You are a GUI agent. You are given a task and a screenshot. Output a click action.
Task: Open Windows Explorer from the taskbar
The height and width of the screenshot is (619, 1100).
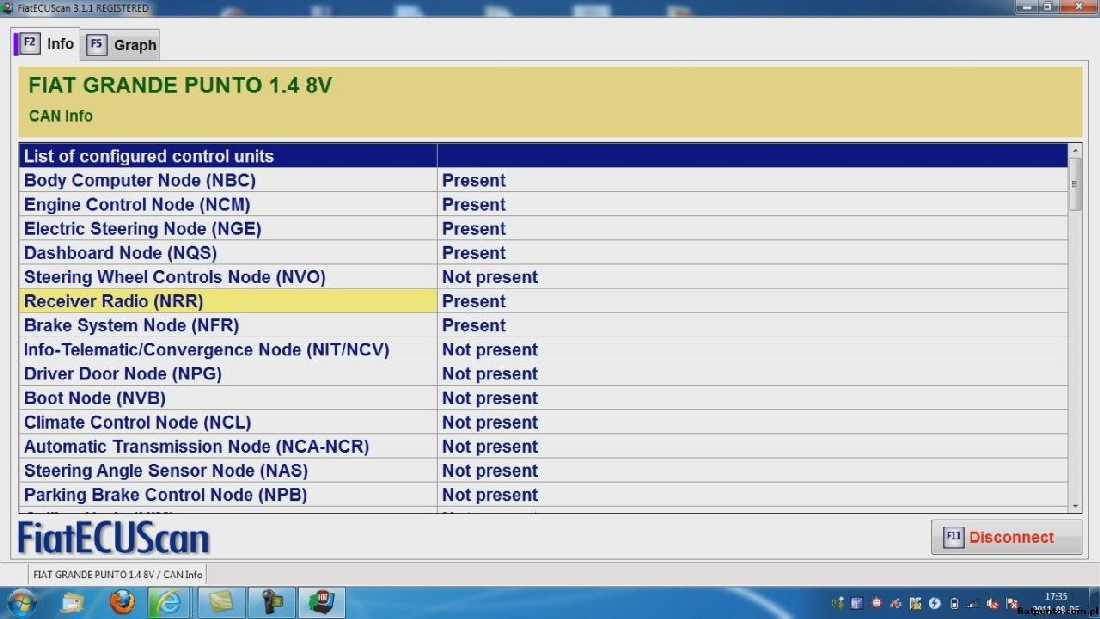click(x=72, y=603)
